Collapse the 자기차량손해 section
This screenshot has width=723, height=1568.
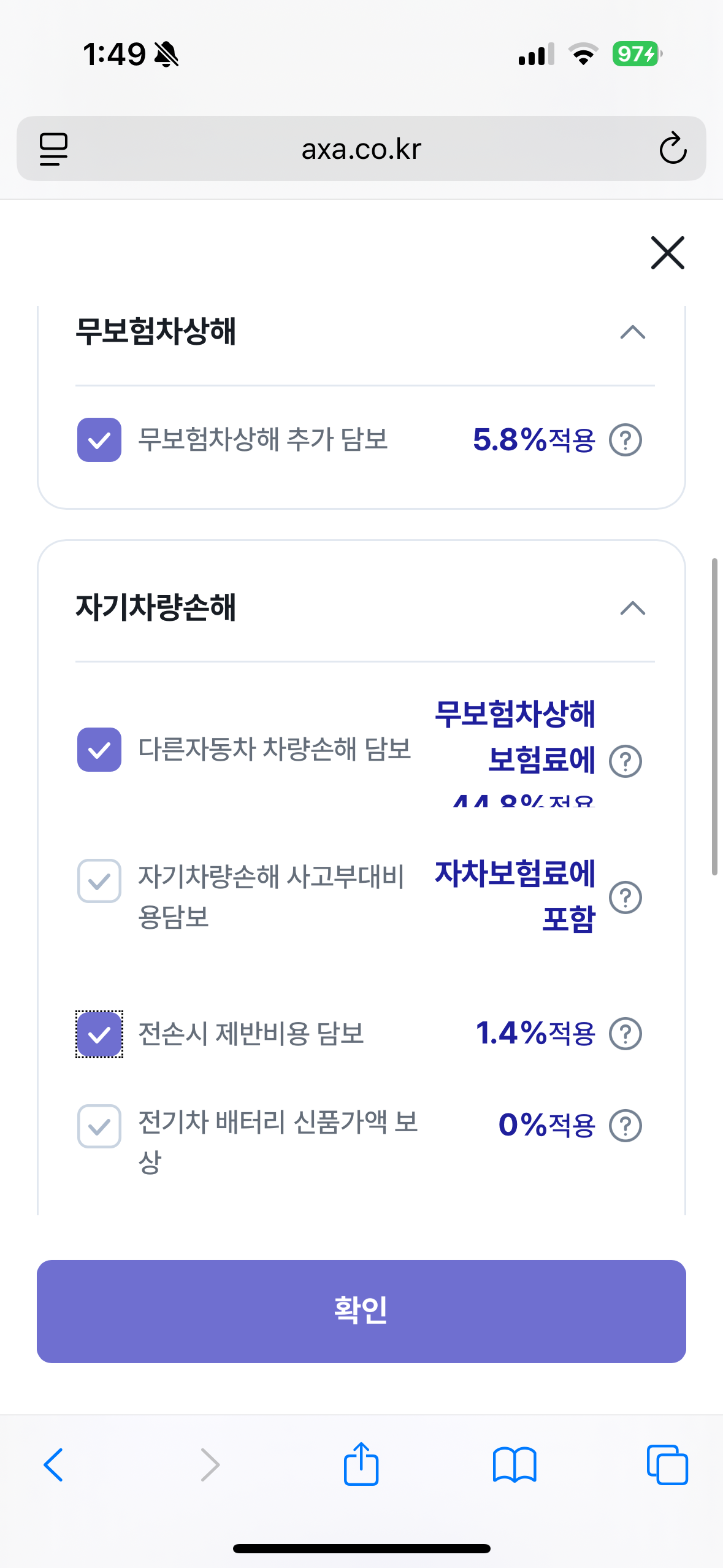point(632,609)
